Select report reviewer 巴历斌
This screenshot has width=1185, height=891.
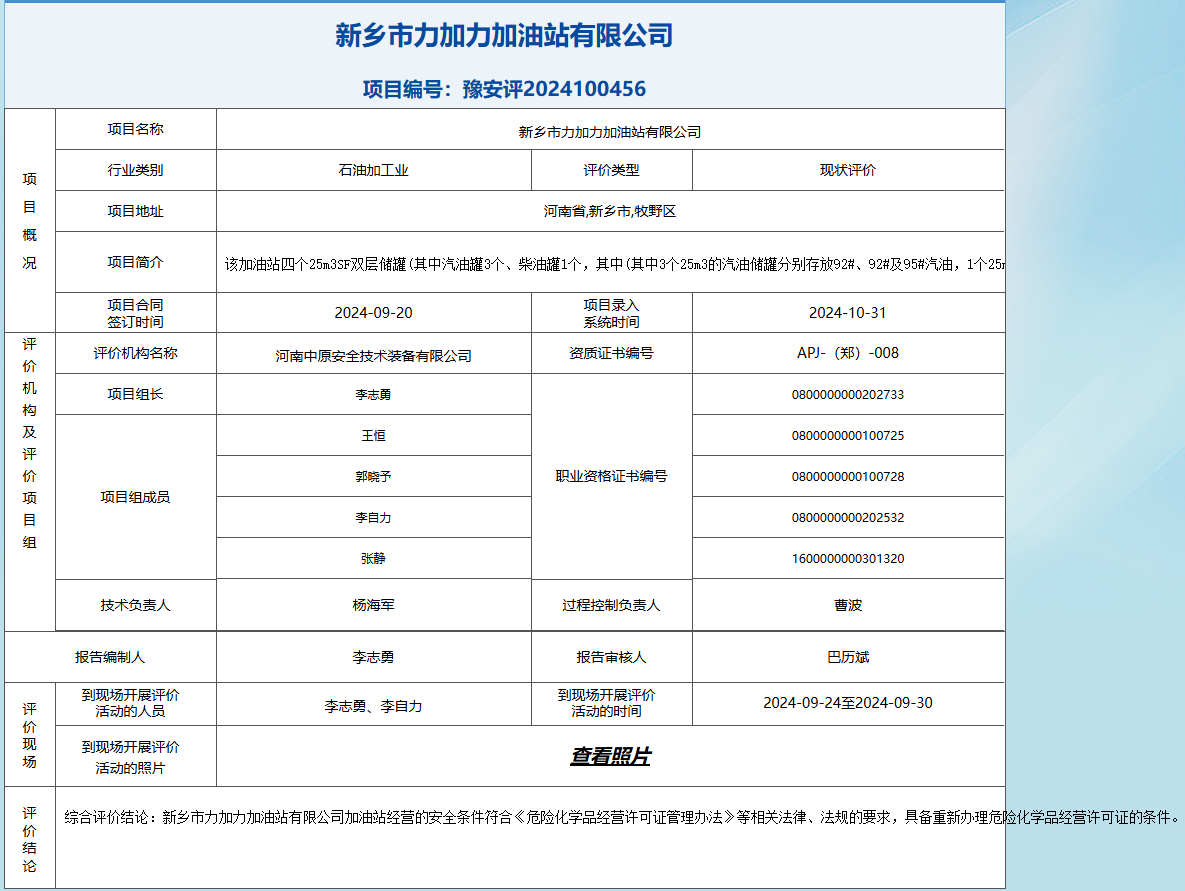click(848, 657)
